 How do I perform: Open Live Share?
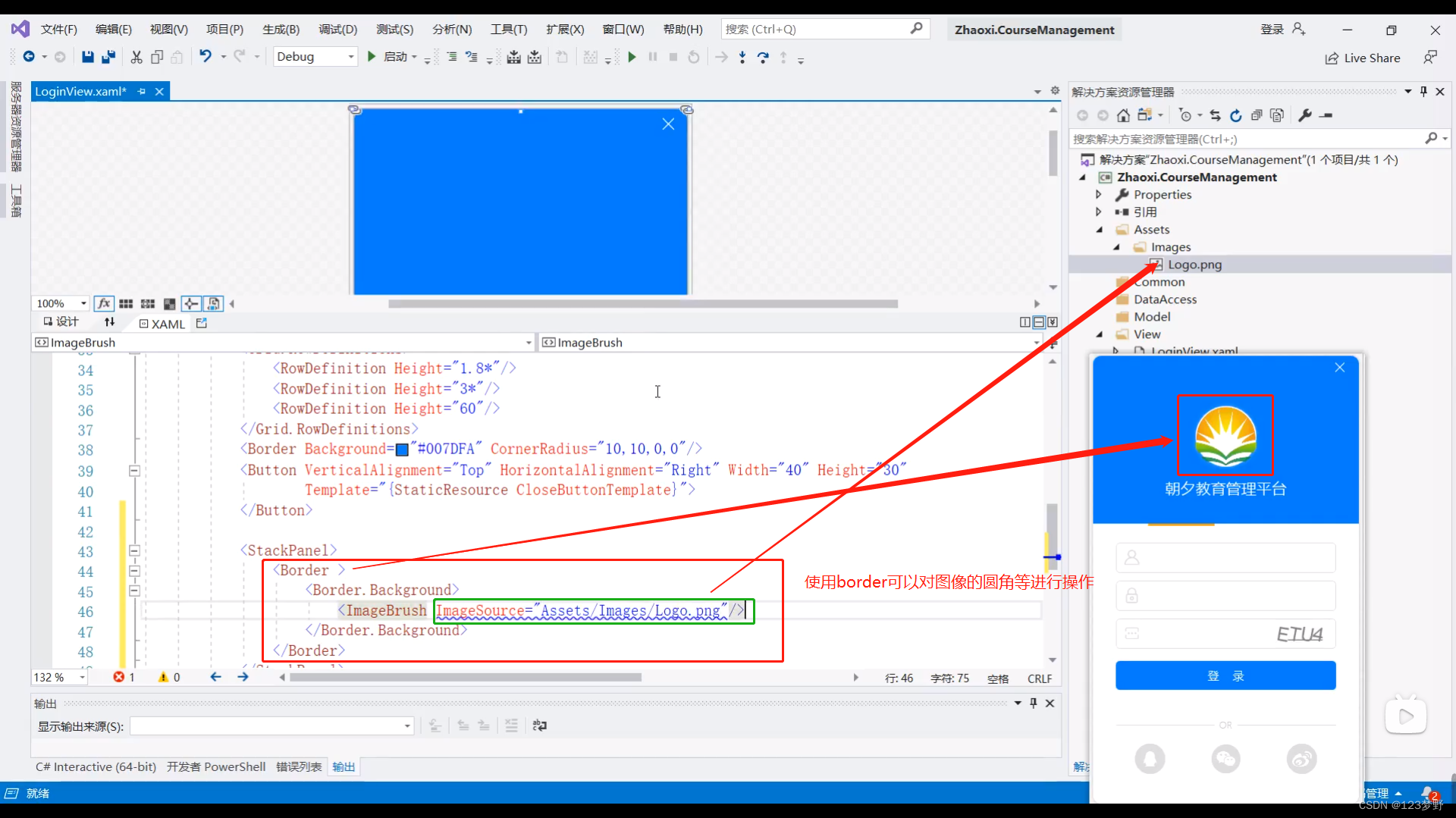coord(1363,58)
